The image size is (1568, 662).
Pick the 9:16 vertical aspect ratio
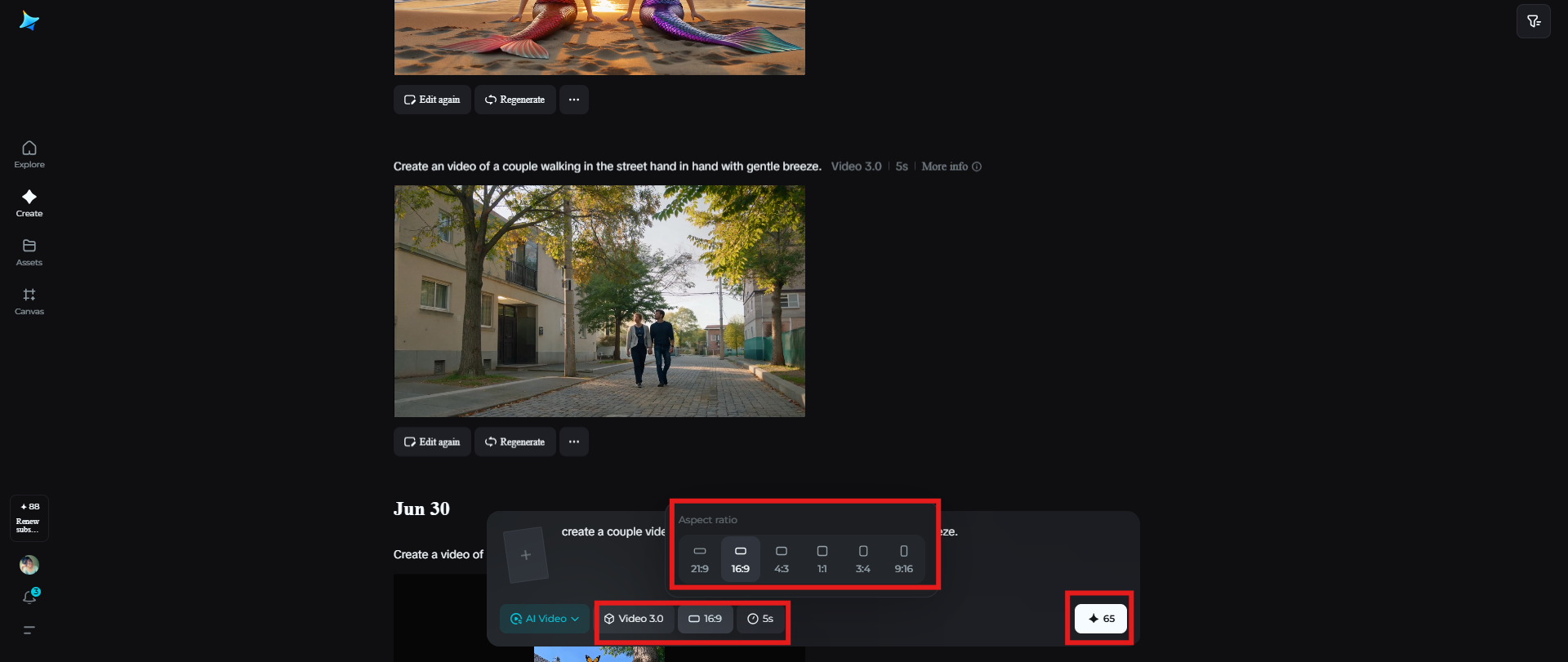click(x=904, y=559)
